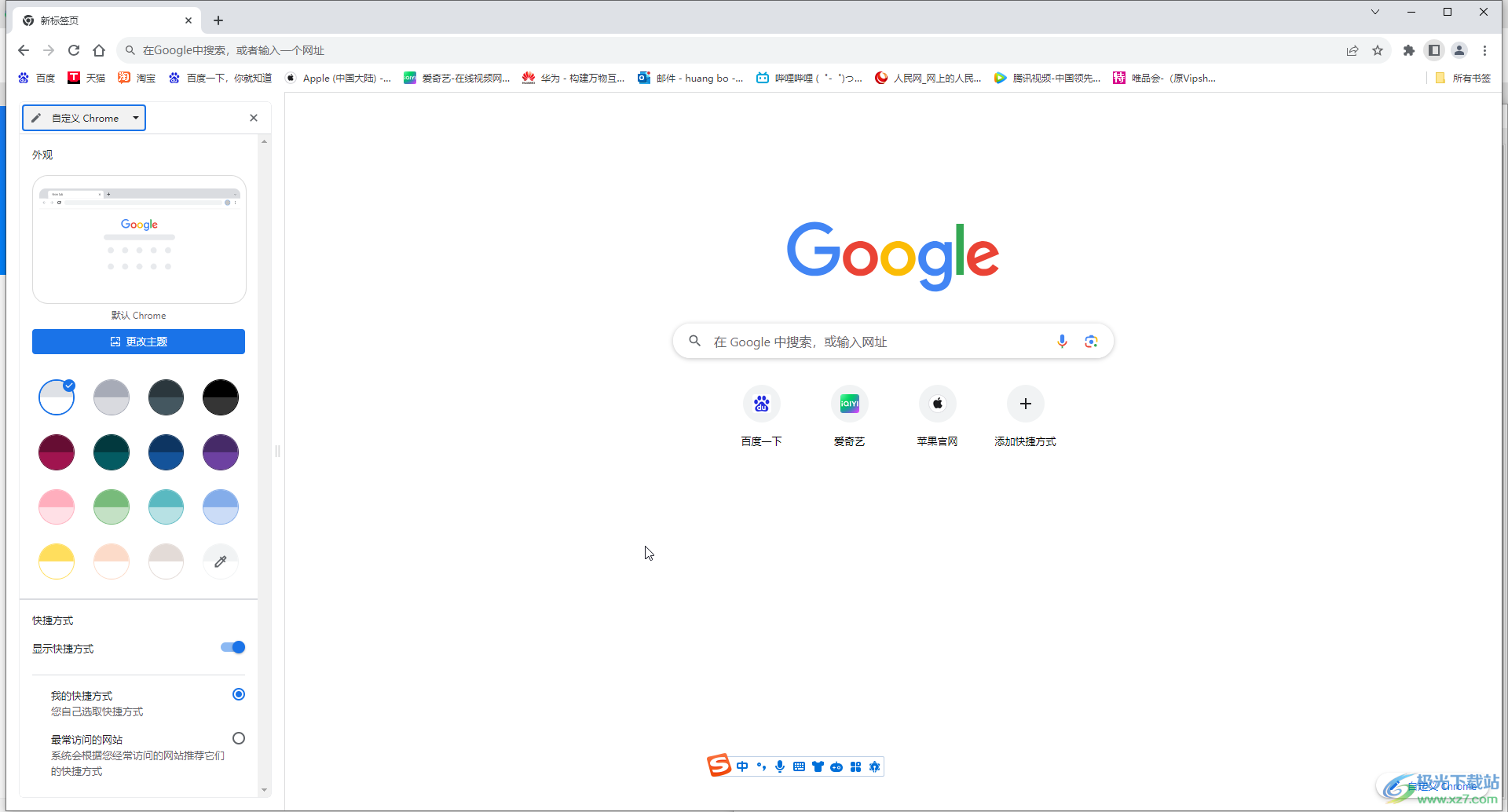Open the 天猫 bookmark

click(86, 78)
